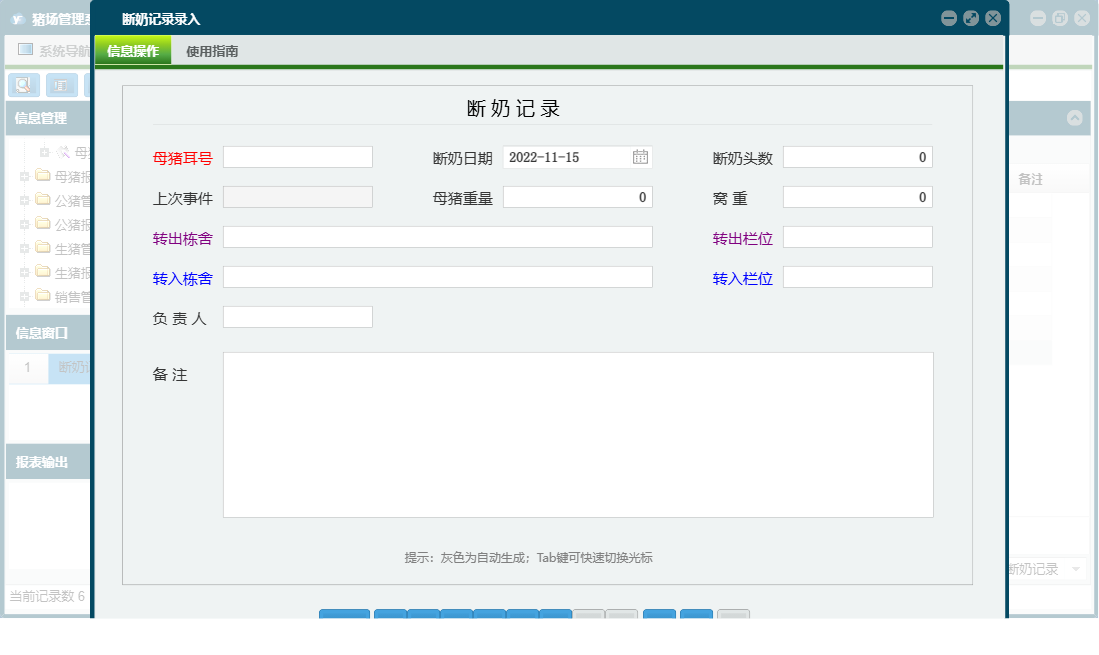The image size is (1099, 655).
Task: Click inside the 母猪耳号 input field
Action: [x=297, y=156]
